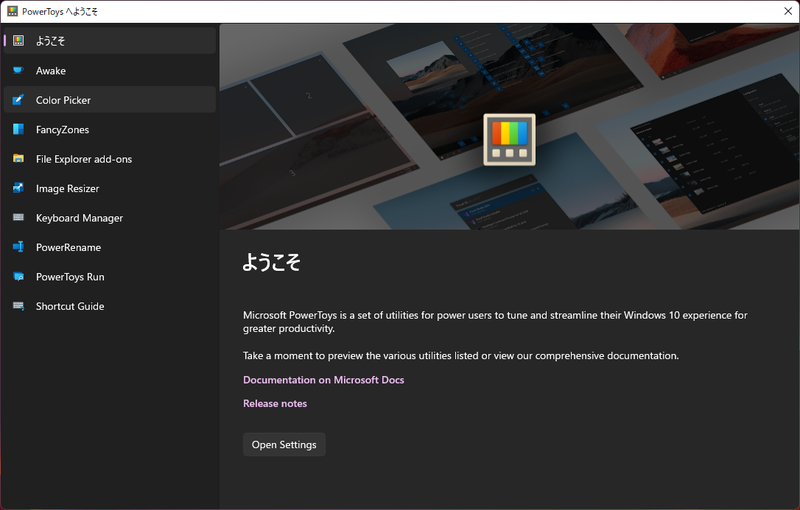This screenshot has width=800, height=510.
Task: Click the Keyboard Manager keyboard icon
Action: [18, 217]
